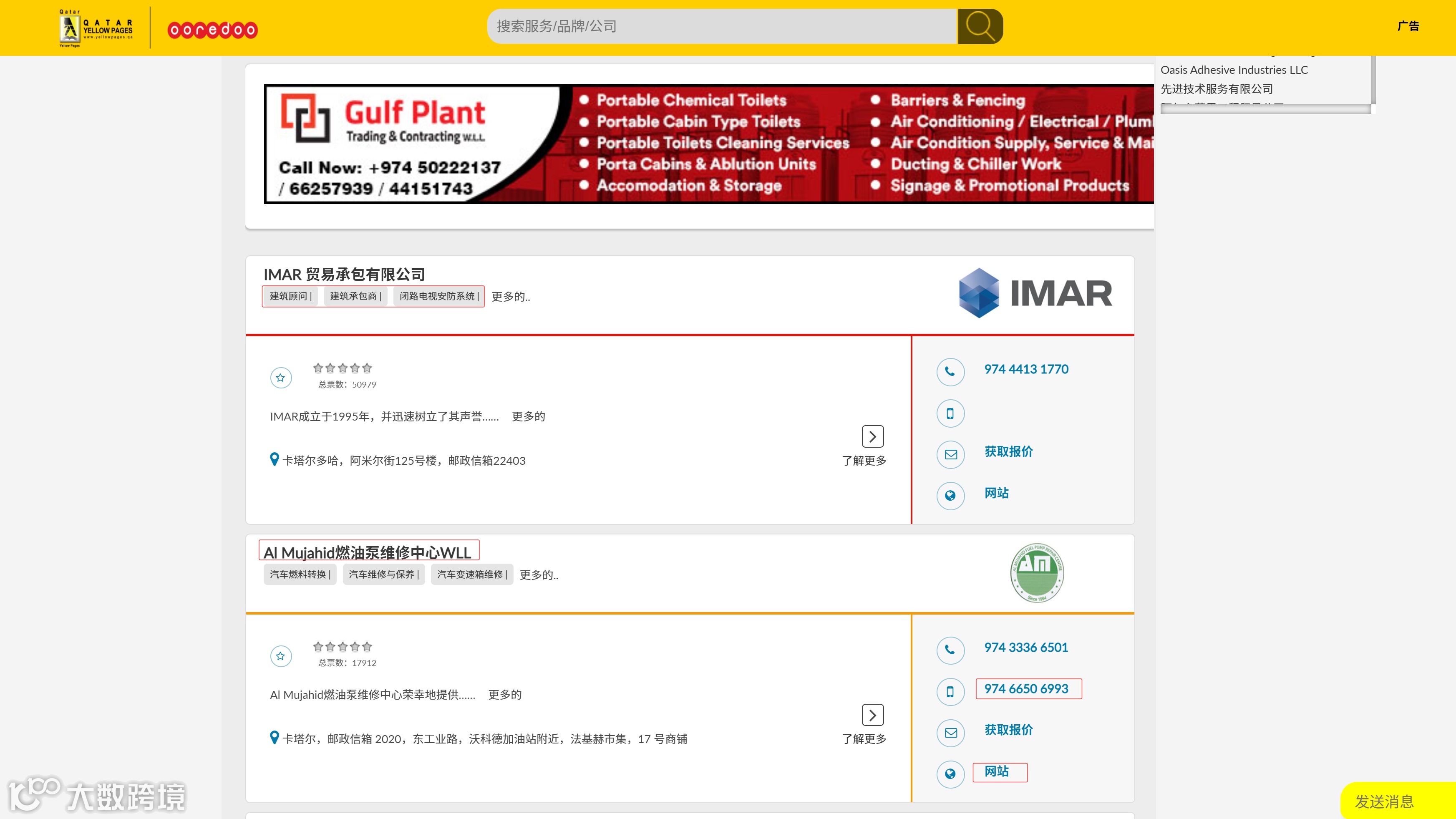Click the 发送消息 button
This screenshot has width=1456, height=819.
click(x=1384, y=801)
